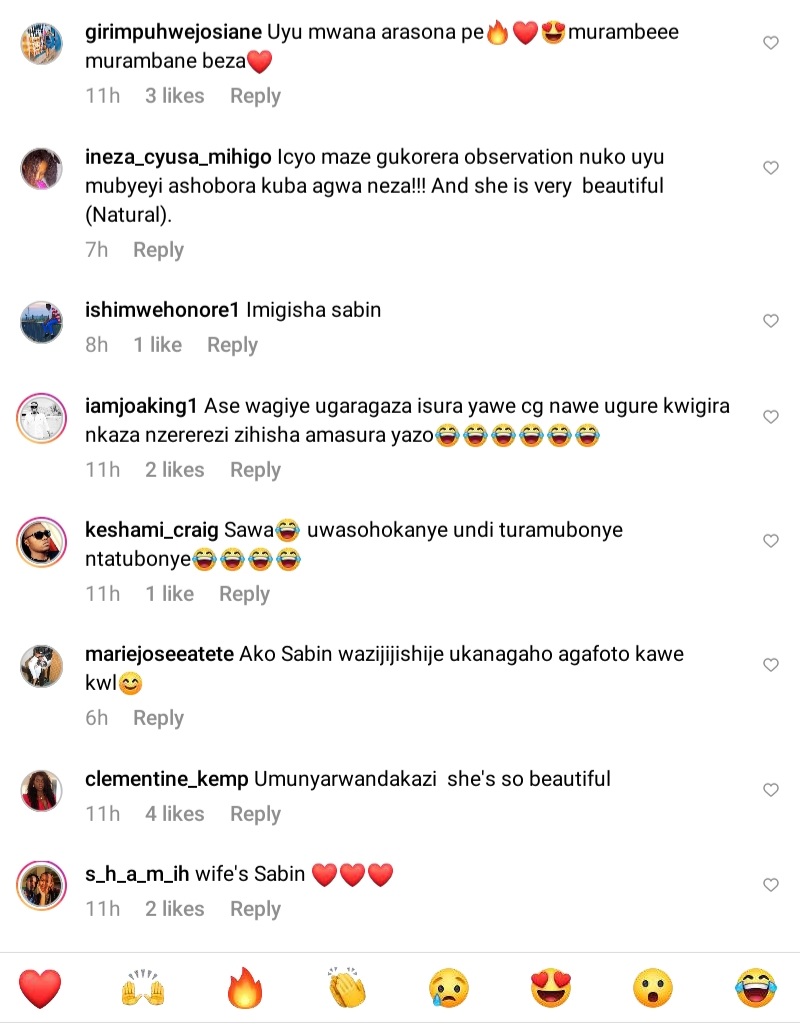Tap the red heart quick-reaction emoji
The image size is (800, 1024).
[x=40, y=989]
